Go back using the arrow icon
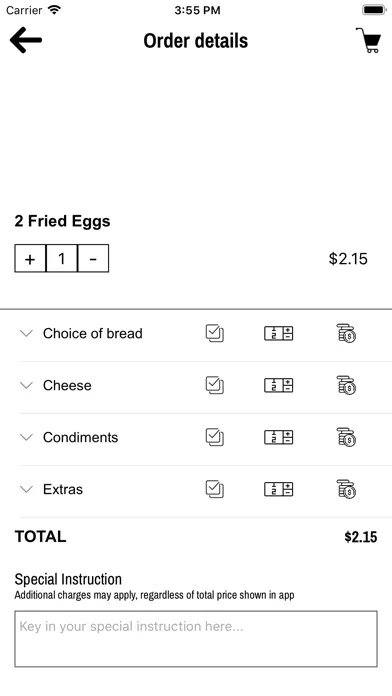 tap(26, 40)
